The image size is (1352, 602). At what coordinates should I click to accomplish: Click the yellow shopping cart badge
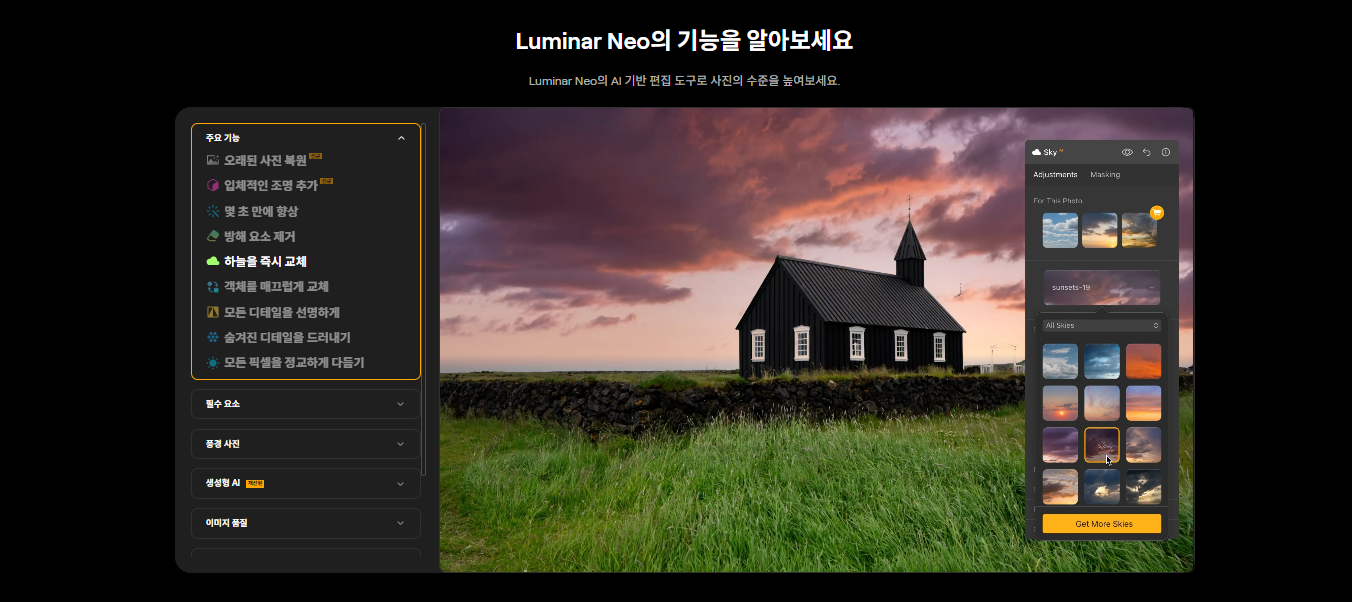[1157, 212]
